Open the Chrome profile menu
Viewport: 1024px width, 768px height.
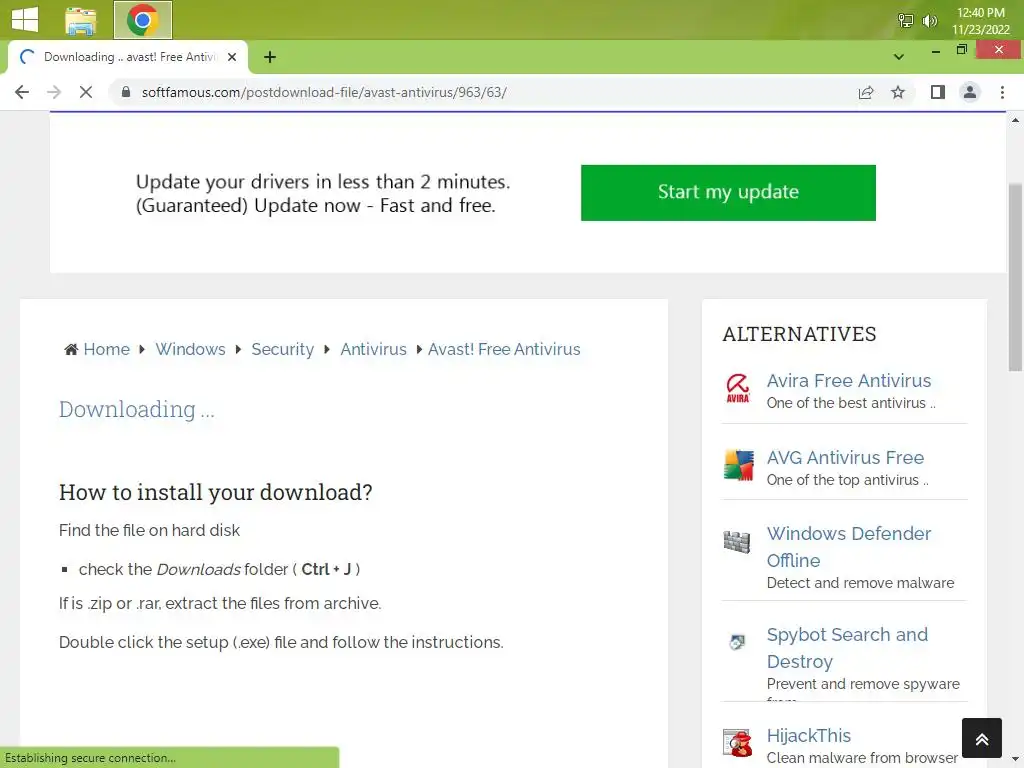[970, 92]
